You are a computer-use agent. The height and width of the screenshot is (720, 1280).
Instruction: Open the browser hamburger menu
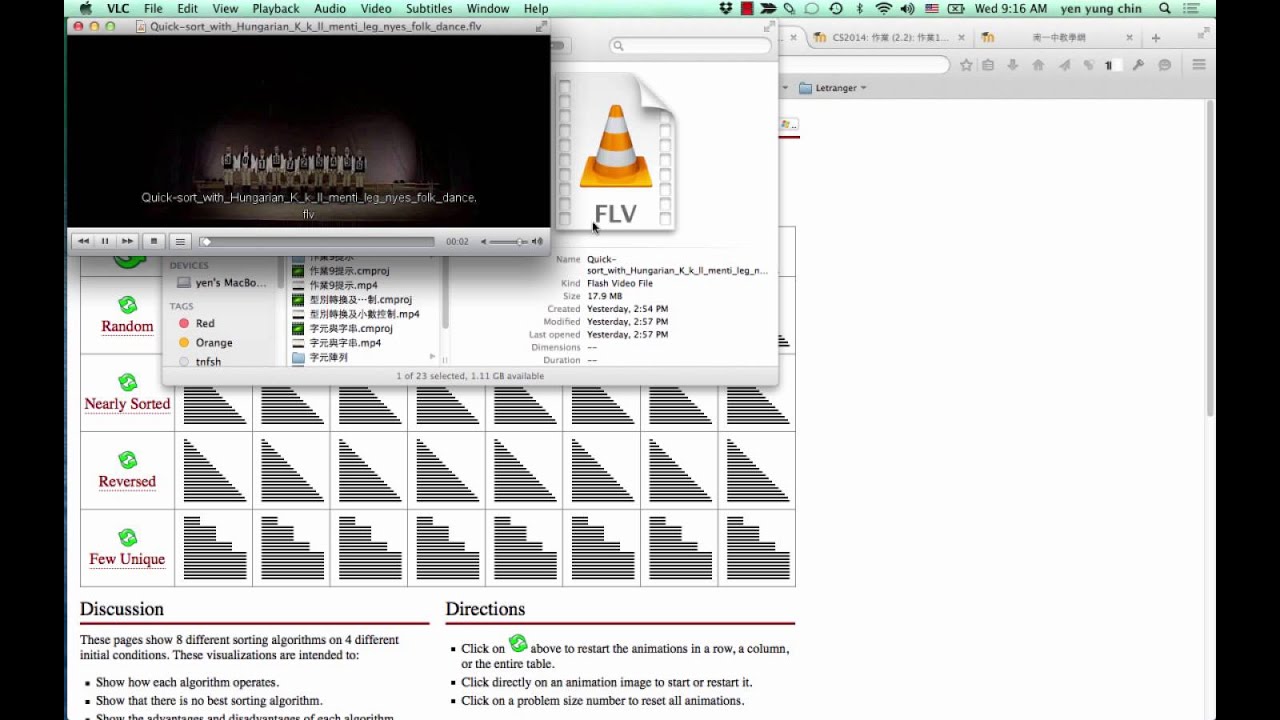coord(1198,65)
